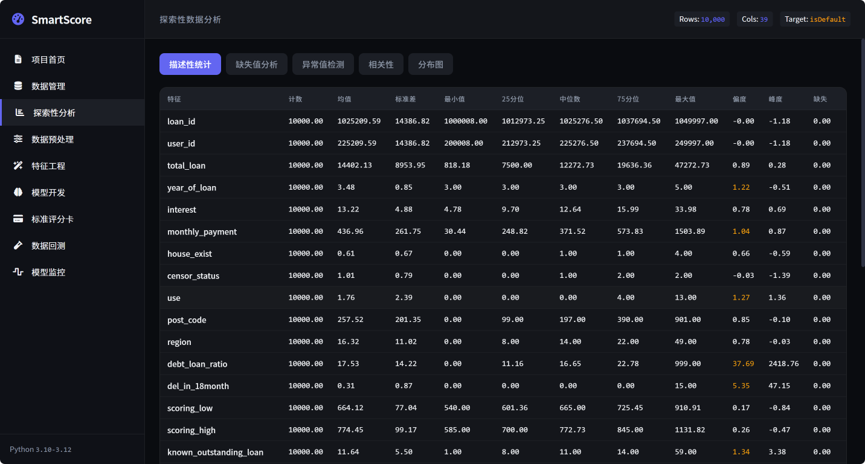865x464 pixels.
Task: Switch to 异常值检测 tab
Action: coord(323,64)
